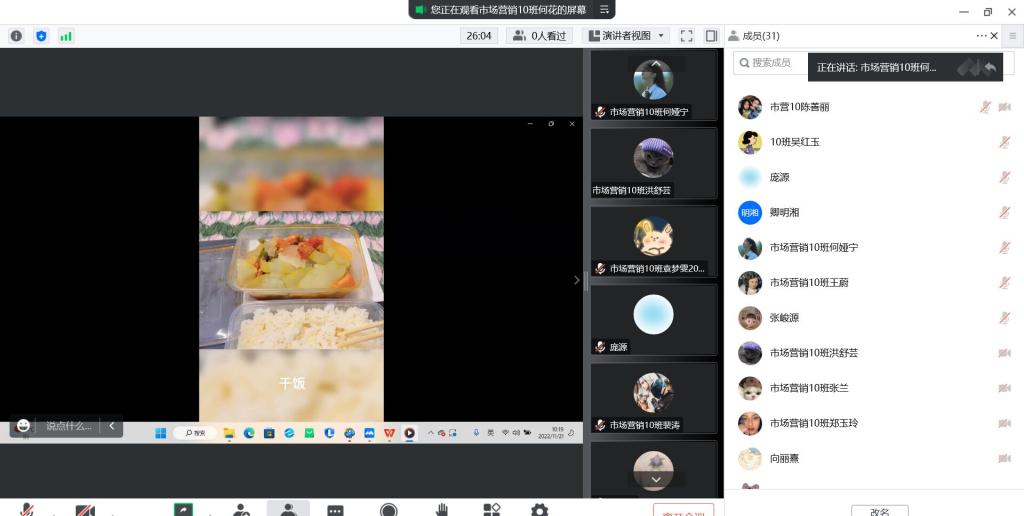This screenshot has height=516, width=1024.
Task: Toggle the side panel layout icon
Action: pos(711,36)
